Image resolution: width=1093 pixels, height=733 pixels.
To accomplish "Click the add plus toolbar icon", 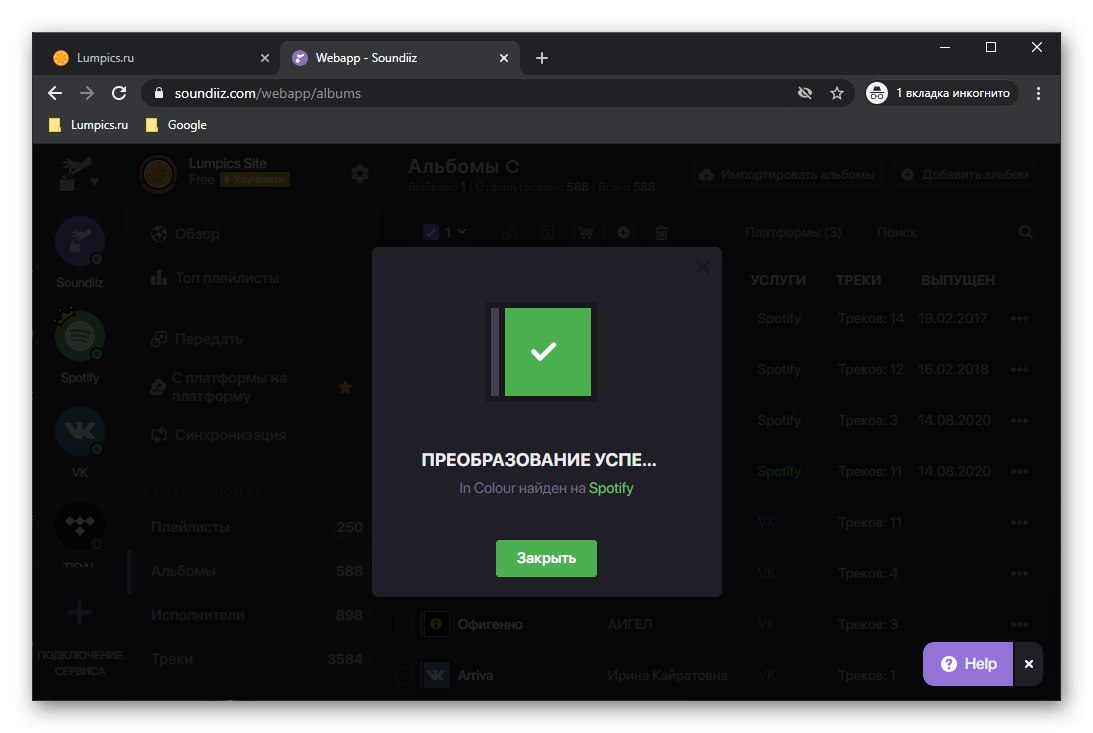I will click(x=623, y=233).
